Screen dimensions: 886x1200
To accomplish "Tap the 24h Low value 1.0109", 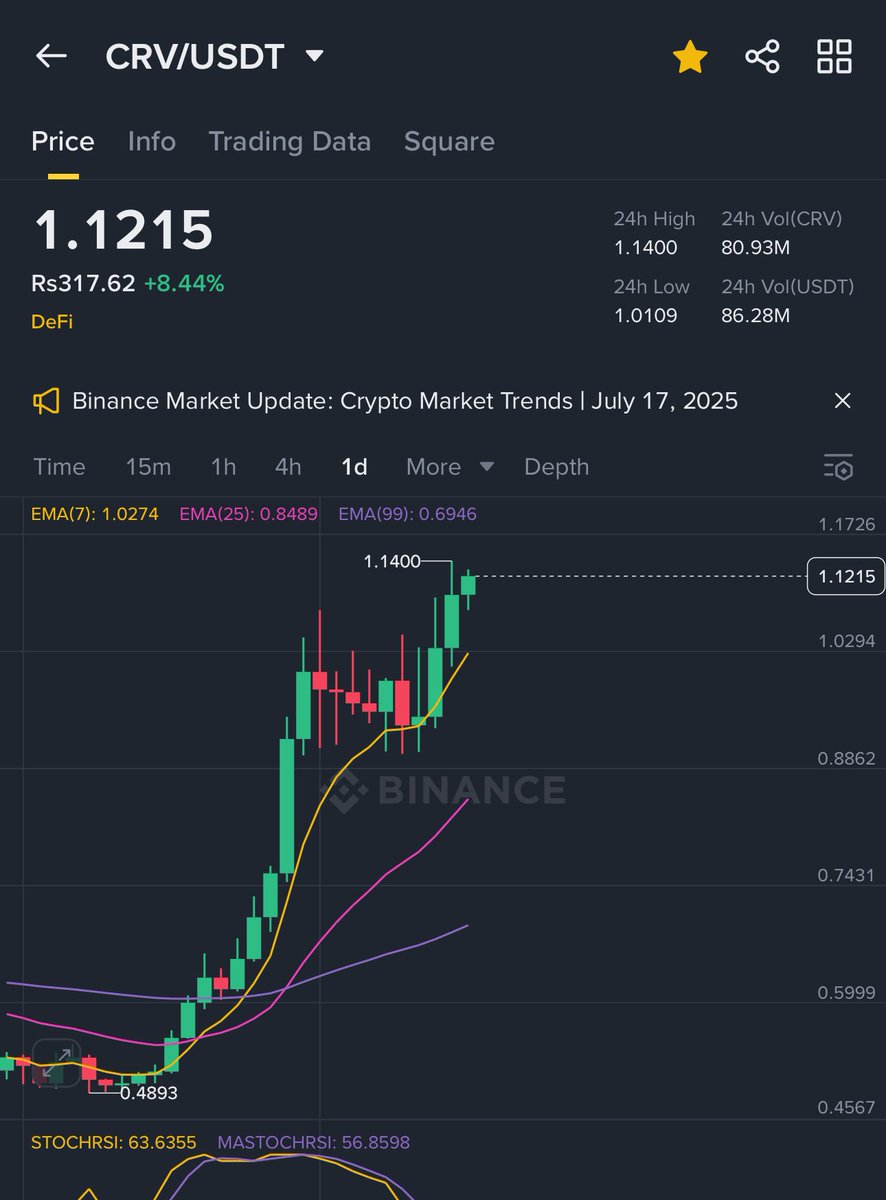I will [x=645, y=316].
